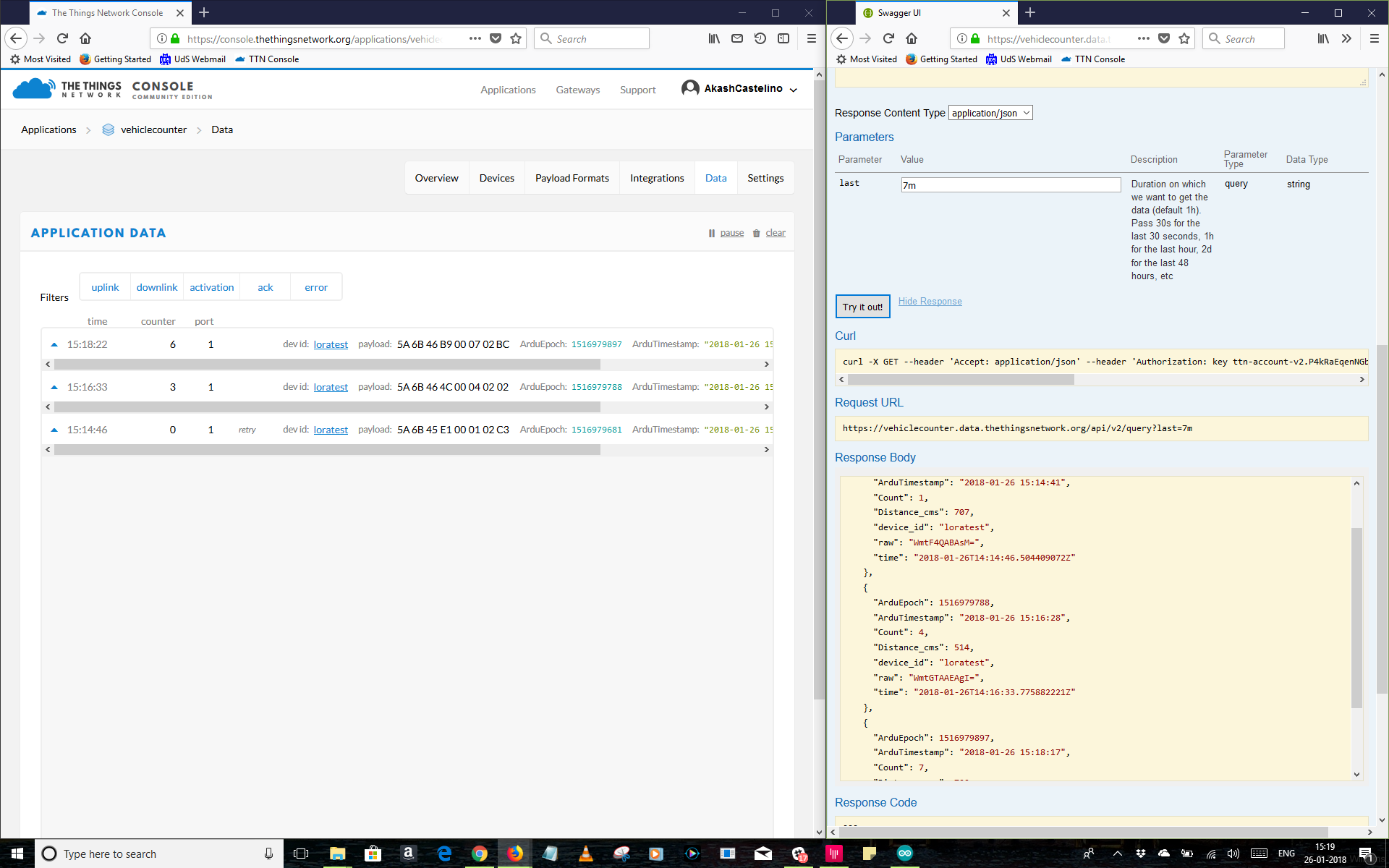Go to Applications in the breadcrumb

(x=48, y=129)
